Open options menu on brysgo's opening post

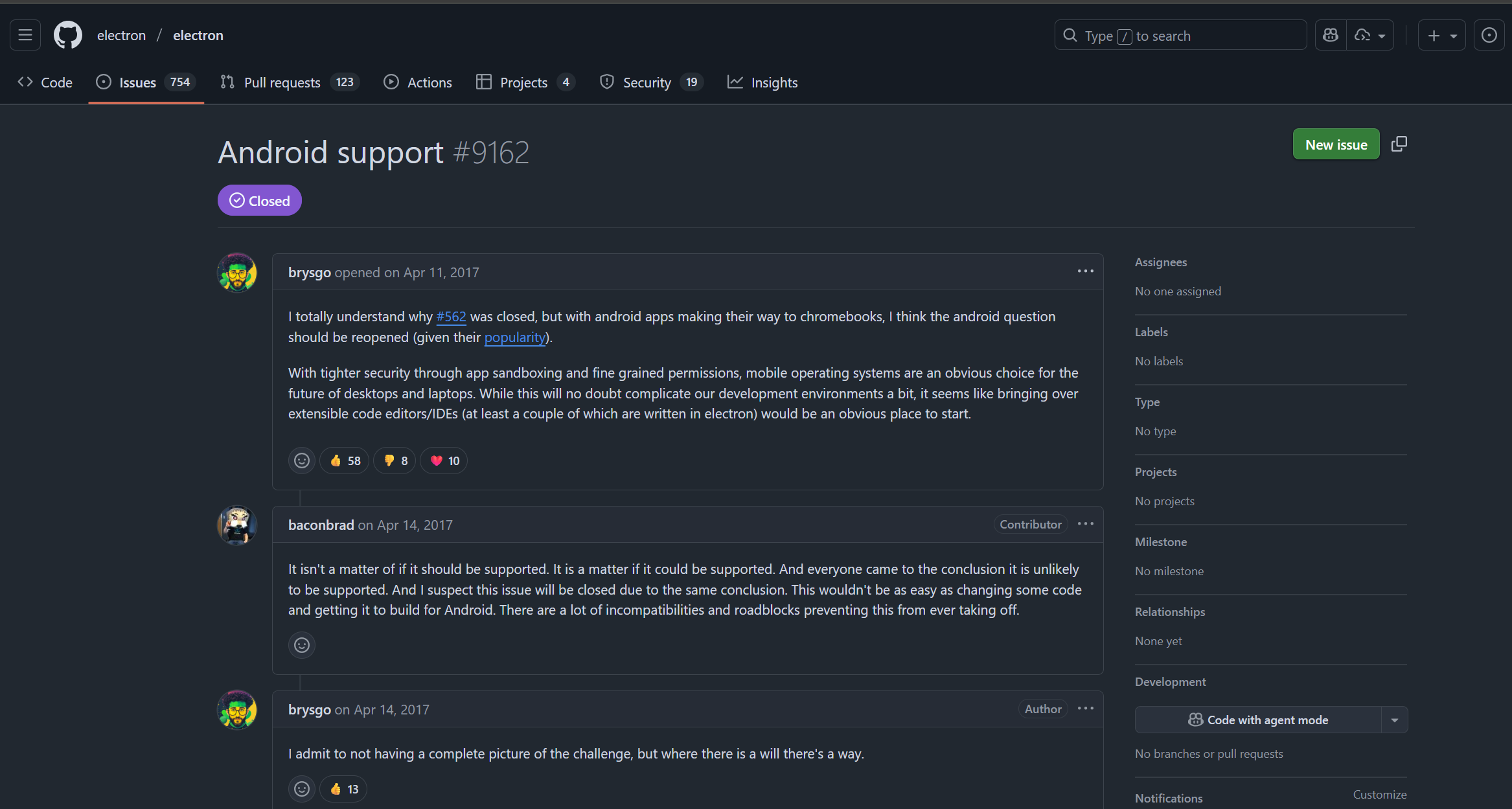(x=1086, y=271)
